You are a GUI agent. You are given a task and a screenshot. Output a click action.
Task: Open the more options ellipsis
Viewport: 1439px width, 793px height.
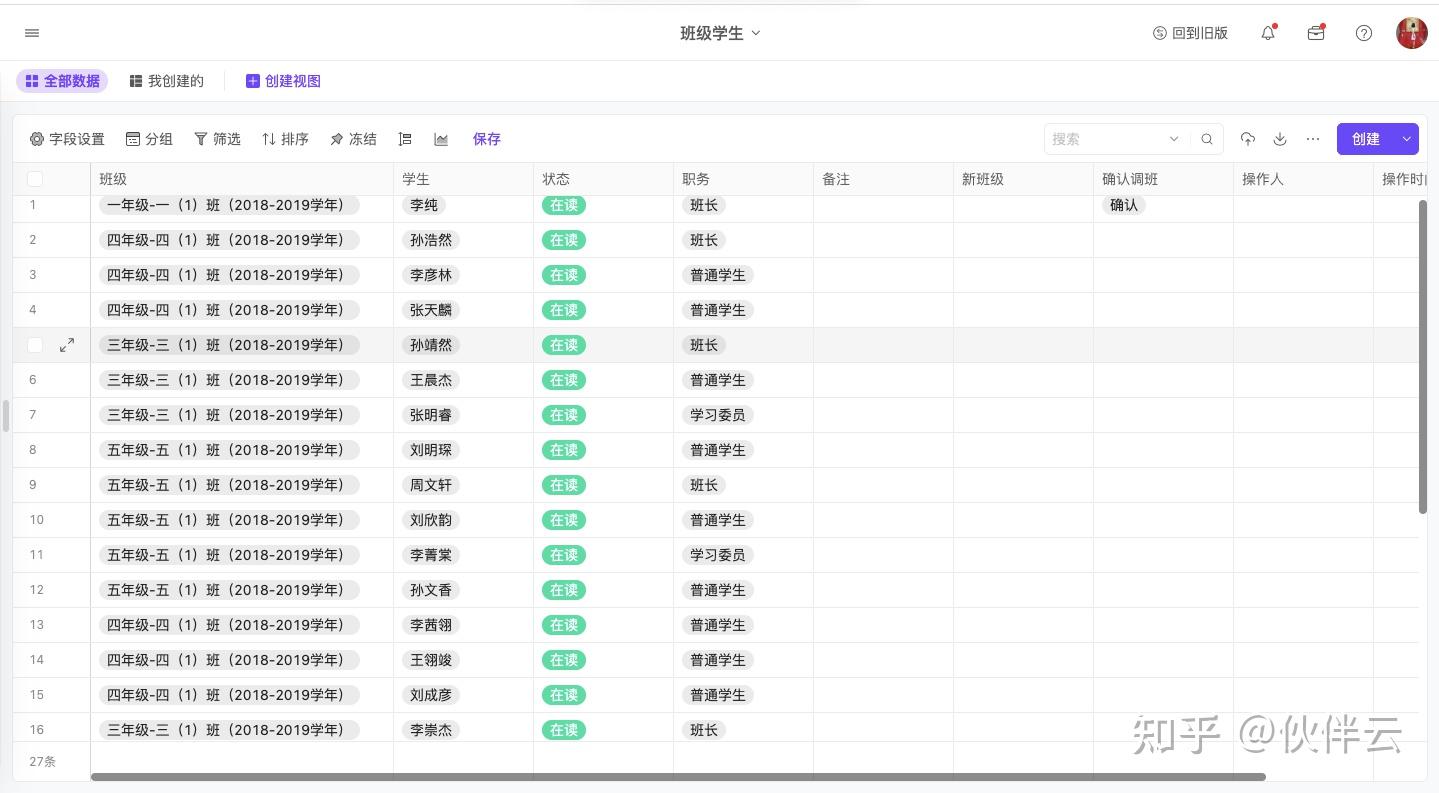[x=1313, y=139]
